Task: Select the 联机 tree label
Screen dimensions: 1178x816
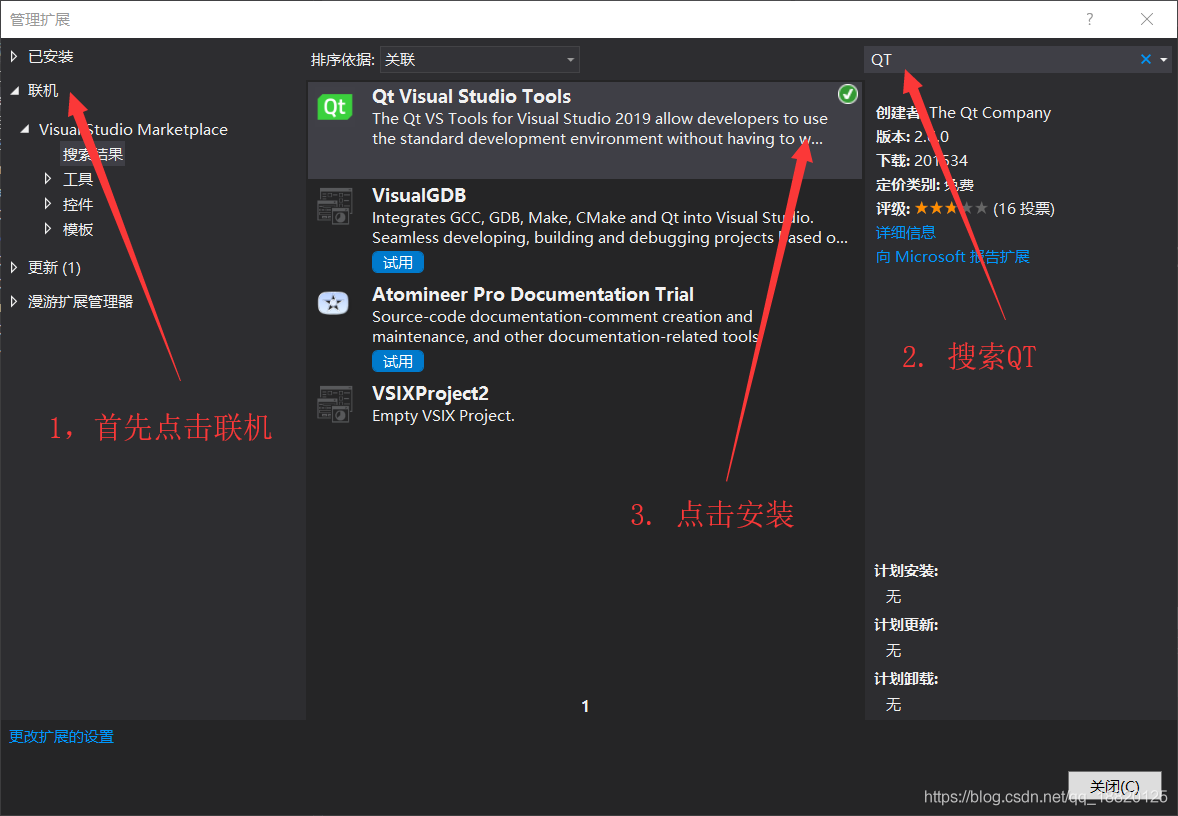Action: [x=43, y=90]
